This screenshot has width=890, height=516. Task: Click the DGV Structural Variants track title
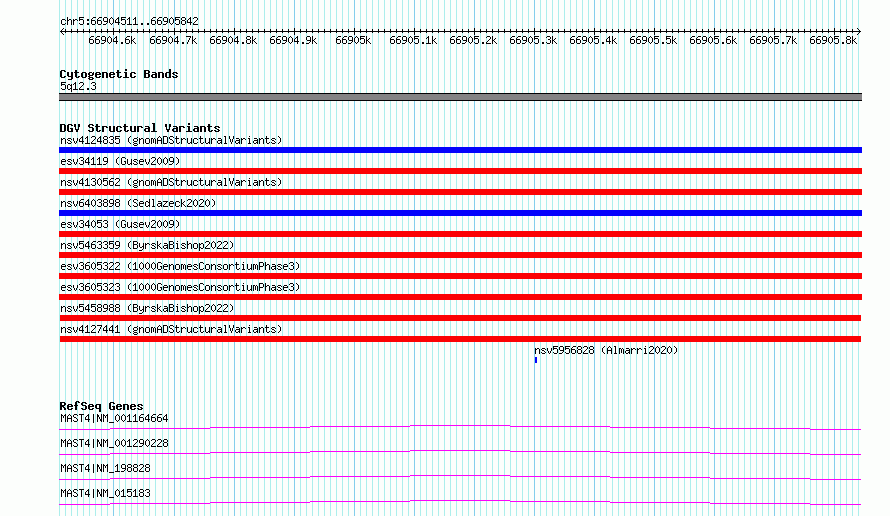[140, 128]
